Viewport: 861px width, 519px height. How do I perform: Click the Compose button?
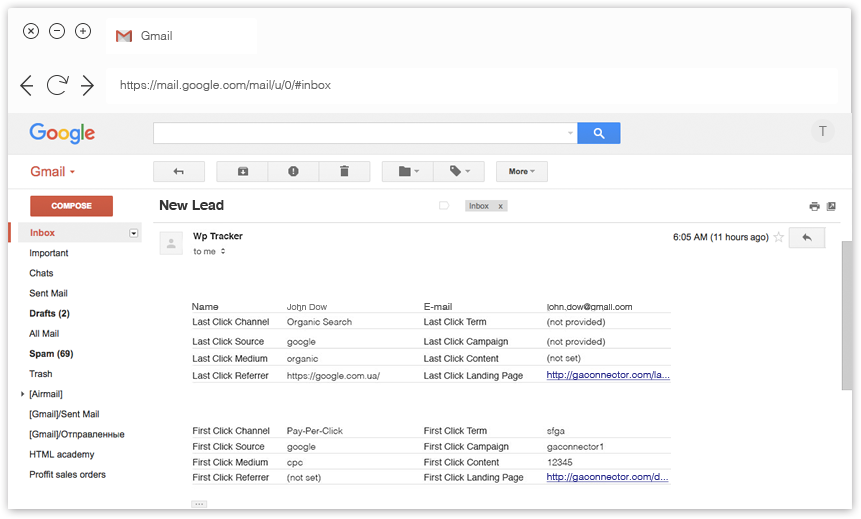(71, 206)
